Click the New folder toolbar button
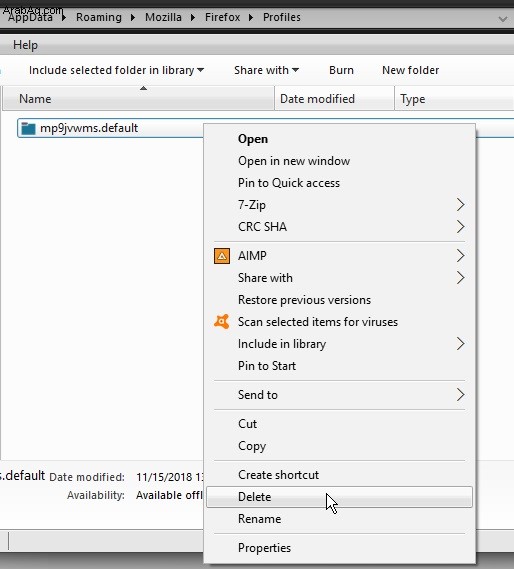Viewport: 514px width, 569px height. [411, 70]
